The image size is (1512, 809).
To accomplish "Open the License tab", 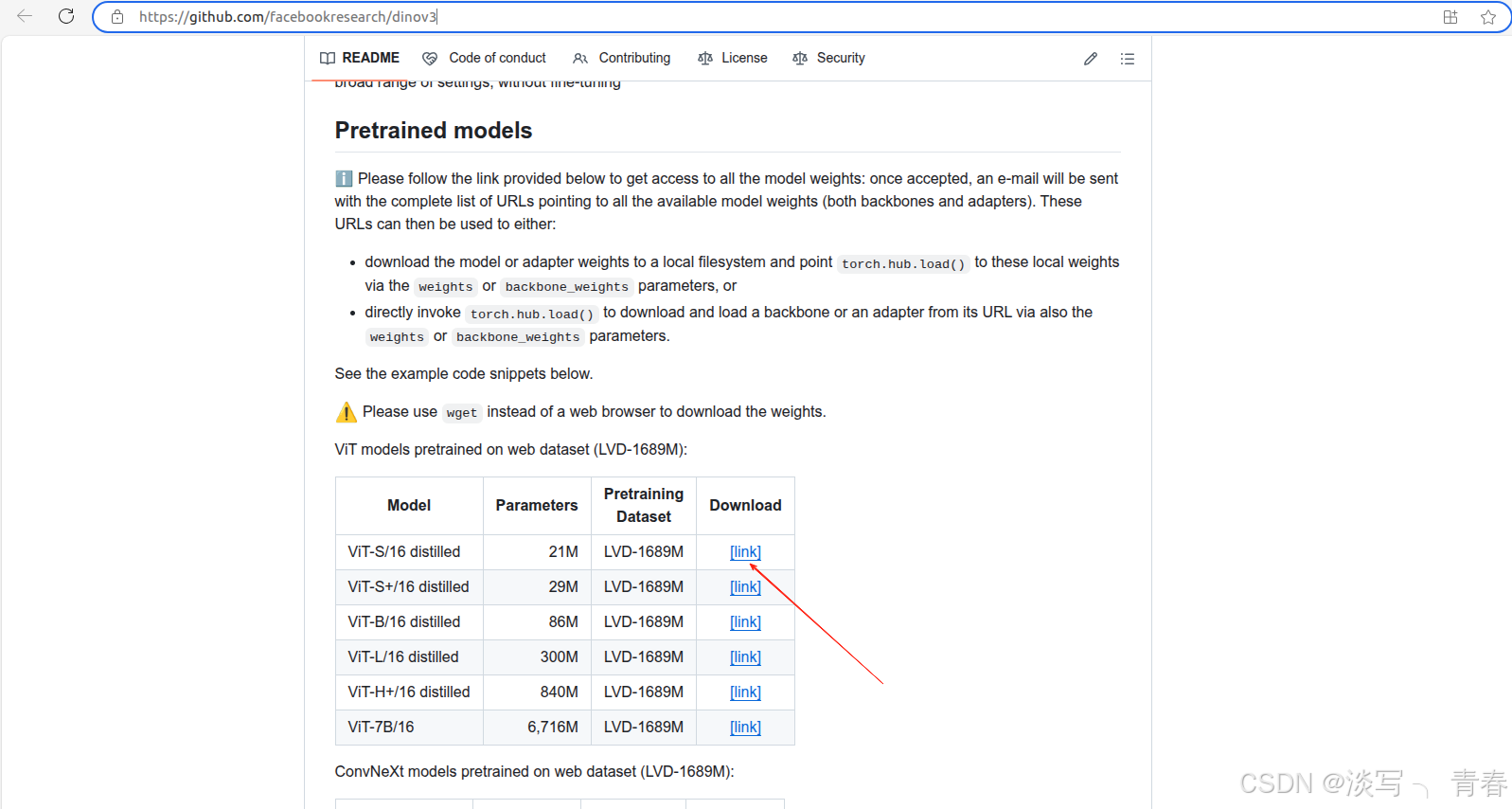I will coord(733,58).
